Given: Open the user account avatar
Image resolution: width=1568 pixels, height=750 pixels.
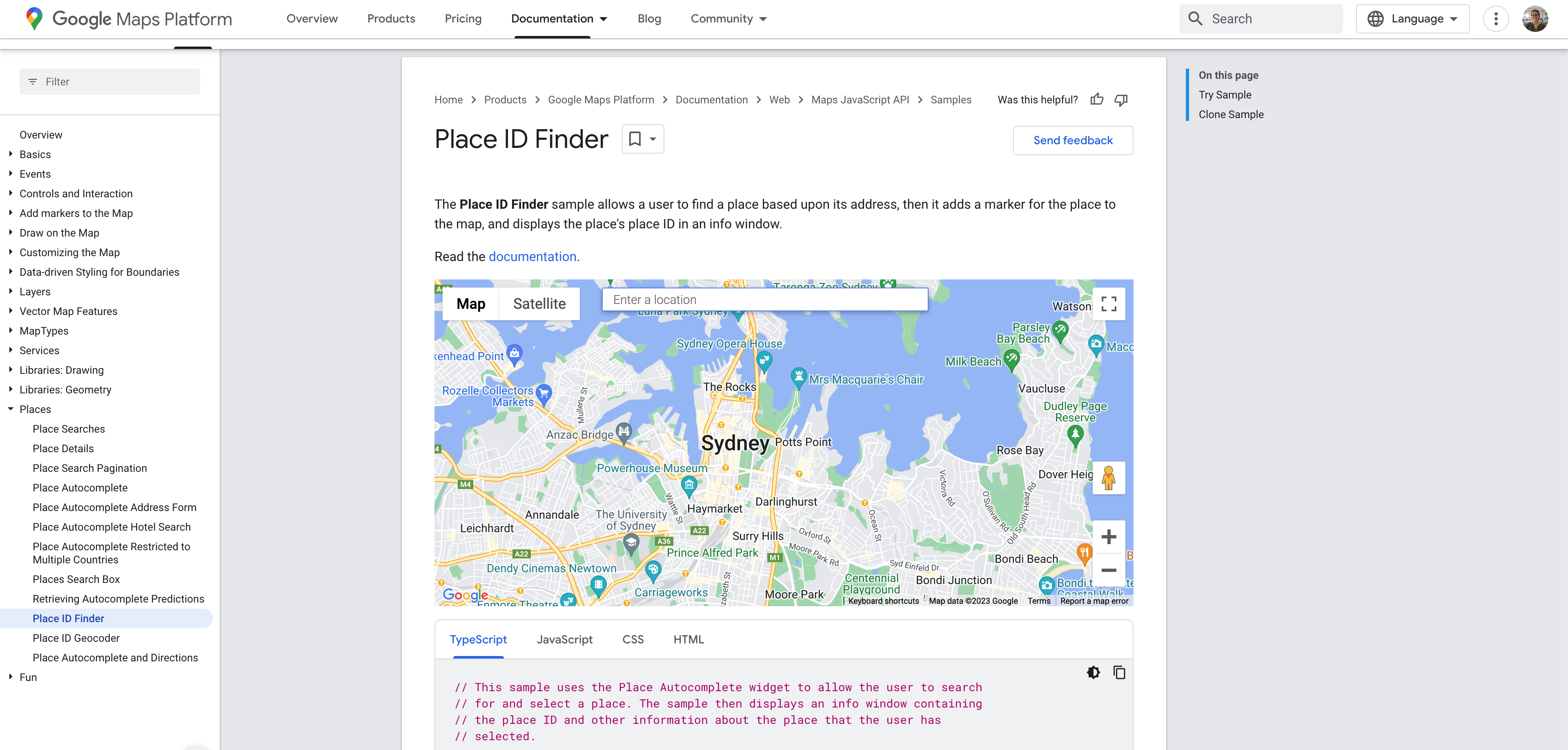Looking at the screenshot, I should (x=1535, y=19).
